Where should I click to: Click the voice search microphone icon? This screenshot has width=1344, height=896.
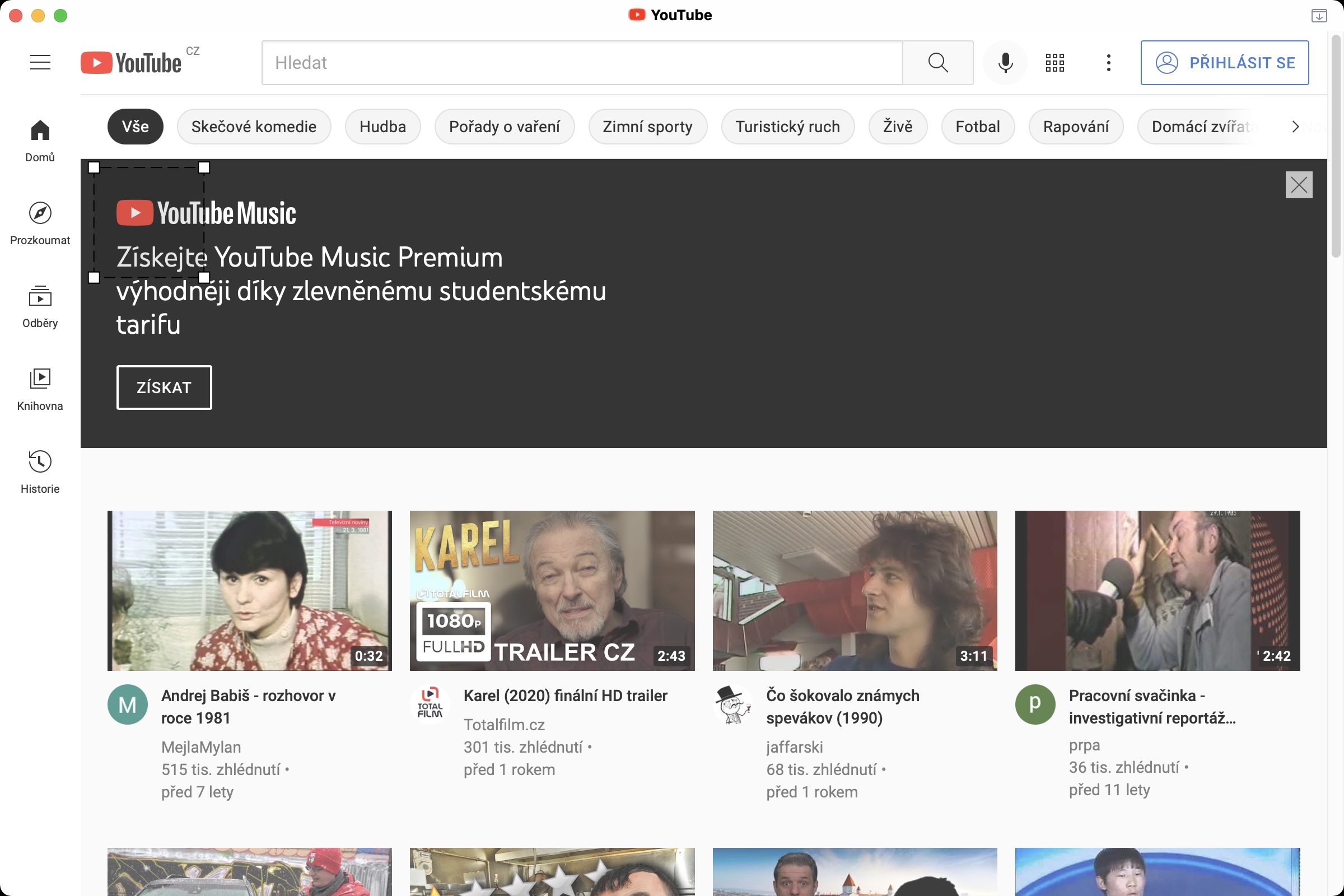pyautogui.click(x=1005, y=62)
